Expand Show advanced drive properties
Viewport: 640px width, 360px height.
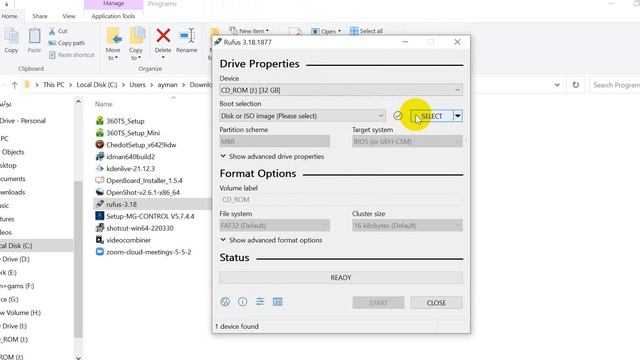point(272,156)
